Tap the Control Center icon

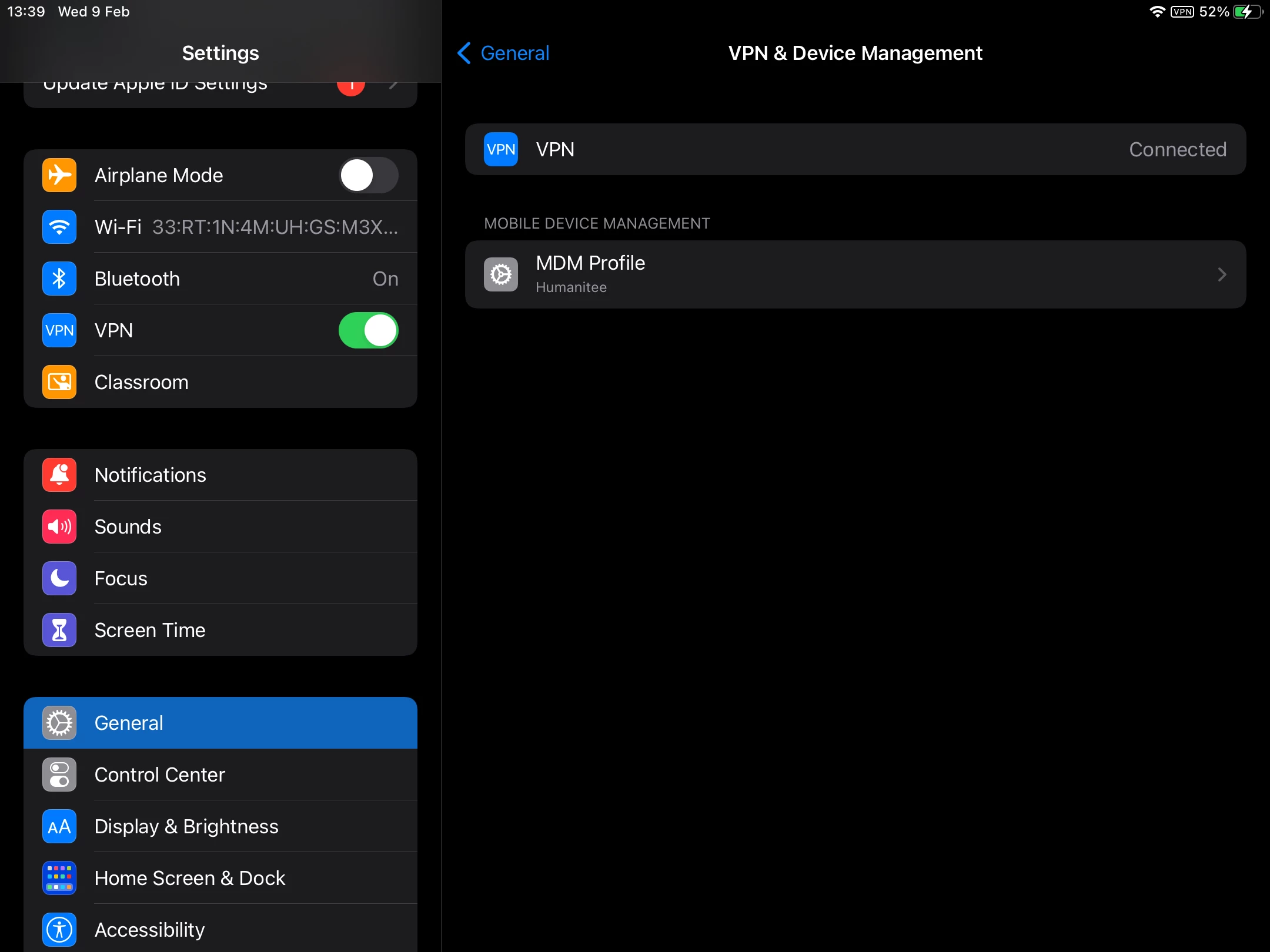click(x=59, y=775)
